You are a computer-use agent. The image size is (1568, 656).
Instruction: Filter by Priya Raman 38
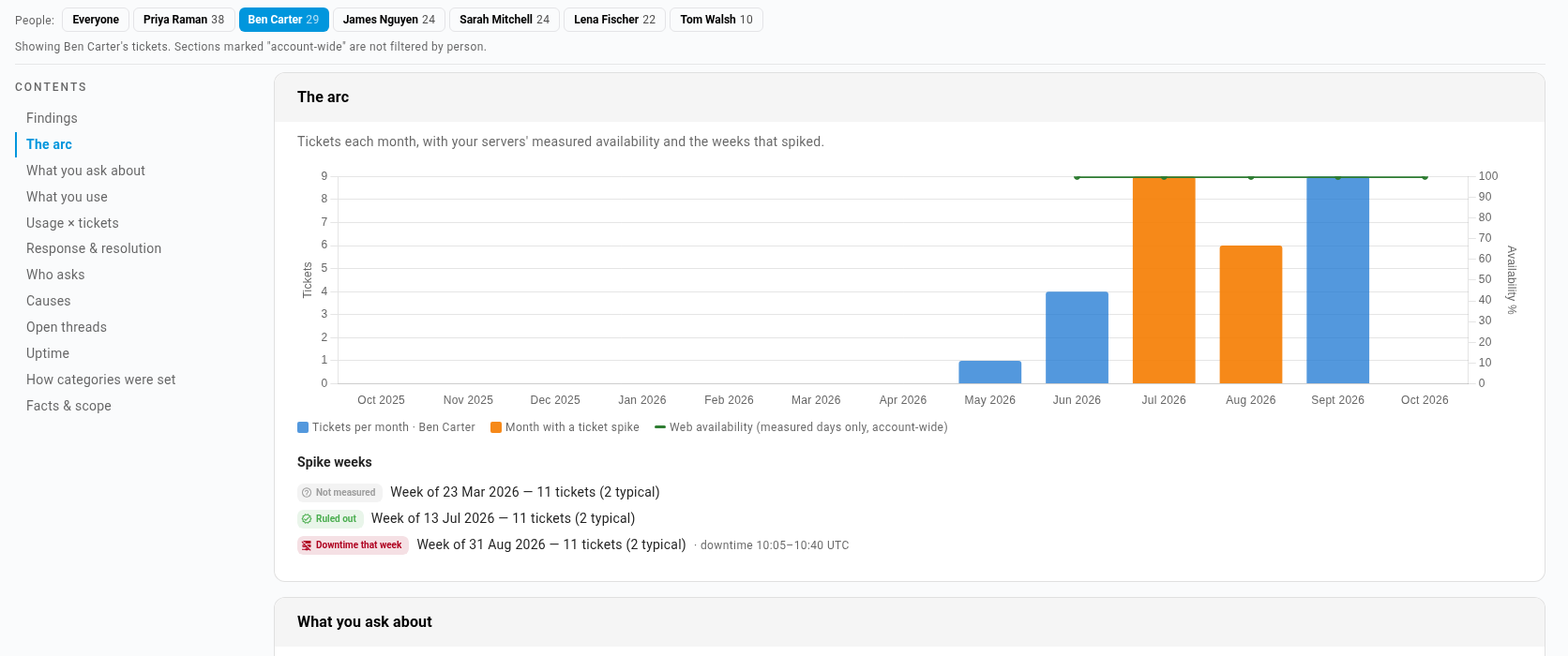(184, 20)
